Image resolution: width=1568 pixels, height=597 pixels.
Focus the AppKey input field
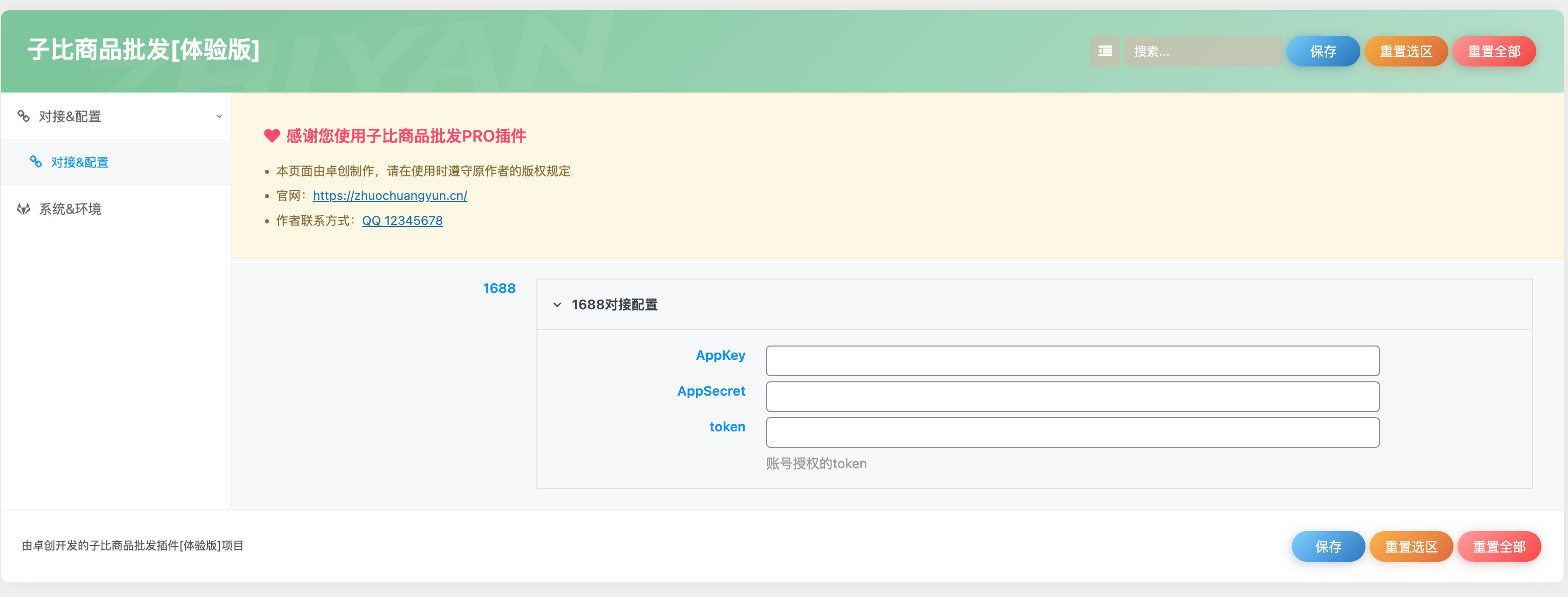pos(1072,360)
